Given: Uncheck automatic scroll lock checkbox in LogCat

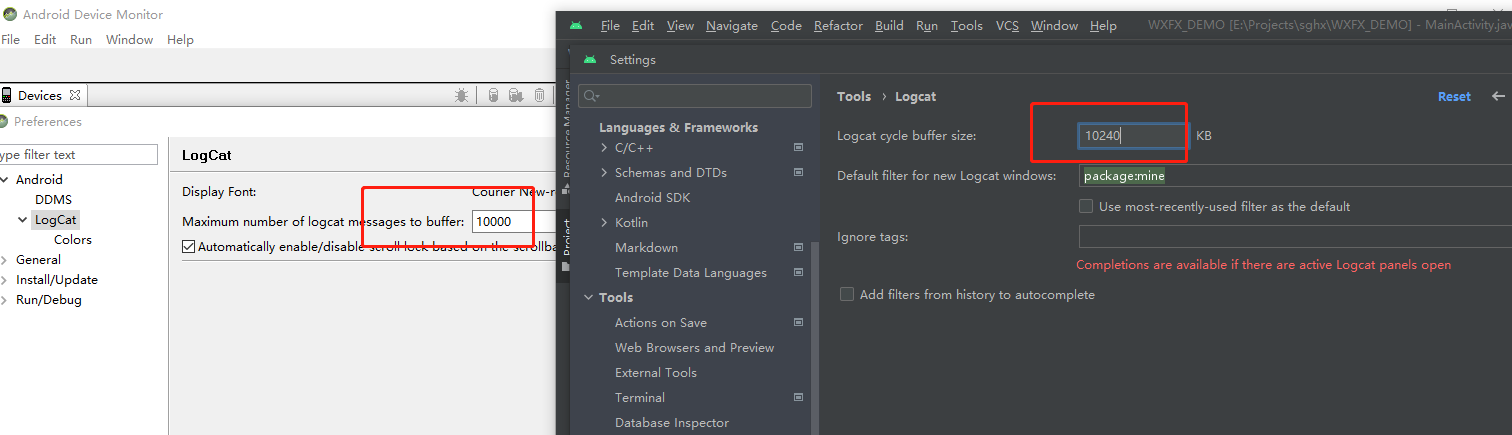Looking at the screenshot, I should point(189,247).
